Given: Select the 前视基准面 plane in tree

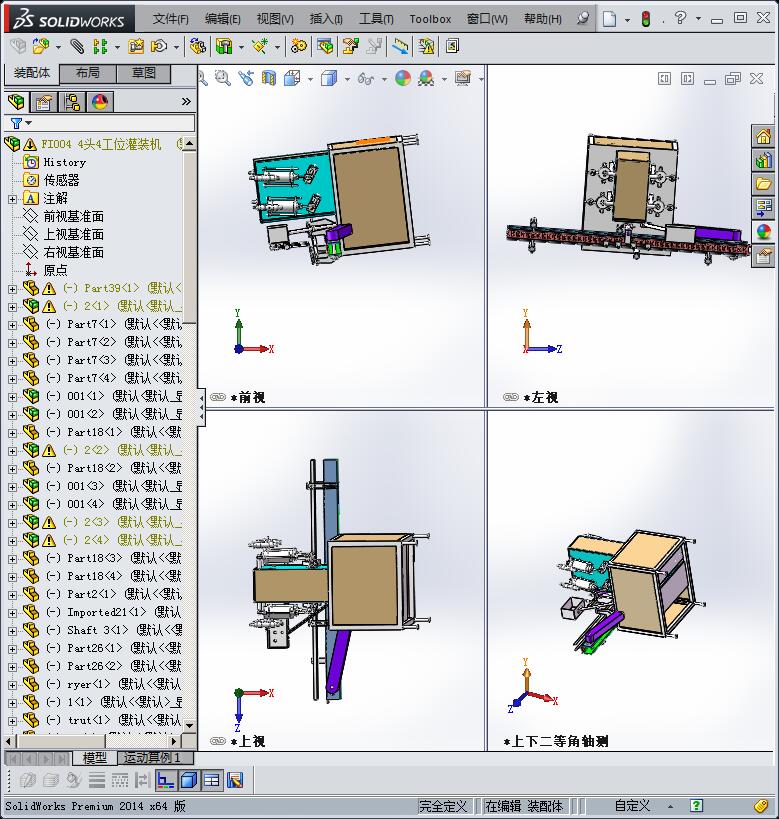Looking at the screenshot, I should [x=73, y=216].
